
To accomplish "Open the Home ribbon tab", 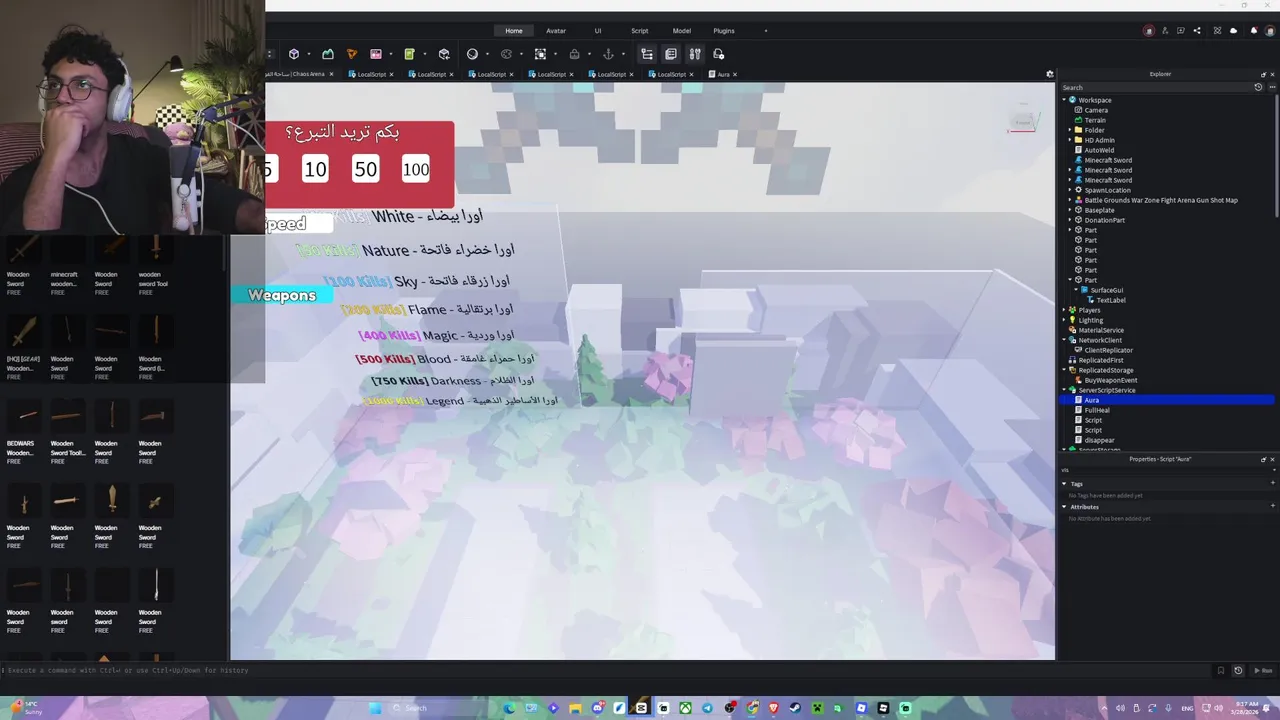I will pos(513,31).
